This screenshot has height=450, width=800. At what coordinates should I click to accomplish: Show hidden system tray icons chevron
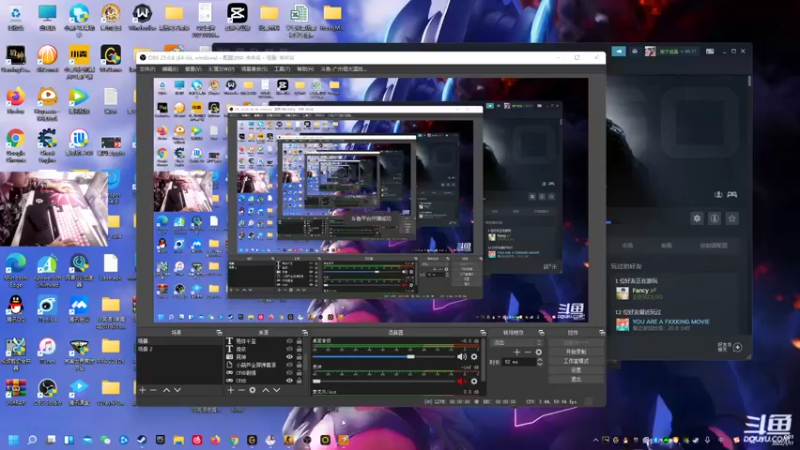tap(595, 440)
